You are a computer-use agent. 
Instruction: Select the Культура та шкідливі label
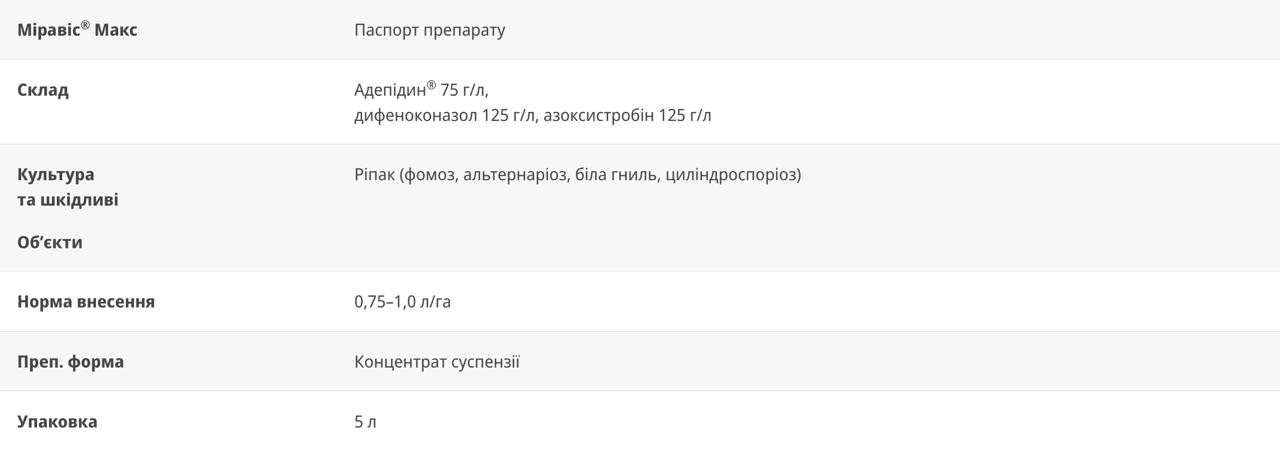click(67, 187)
